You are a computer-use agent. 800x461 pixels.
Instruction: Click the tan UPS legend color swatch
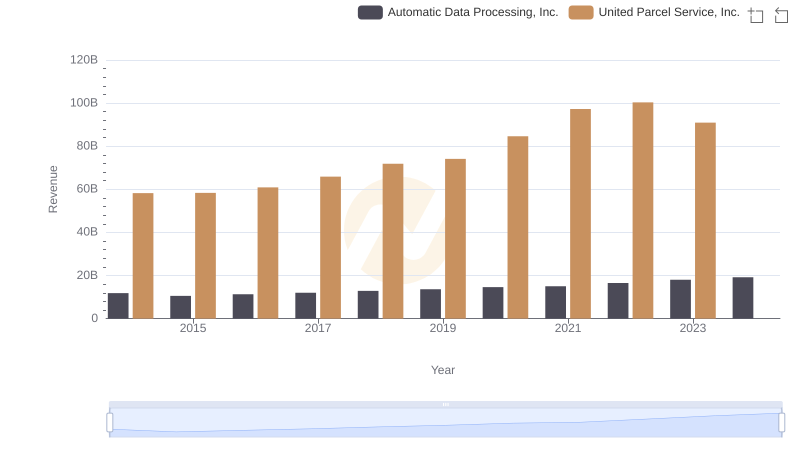pyautogui.click(x=580, y=12)
